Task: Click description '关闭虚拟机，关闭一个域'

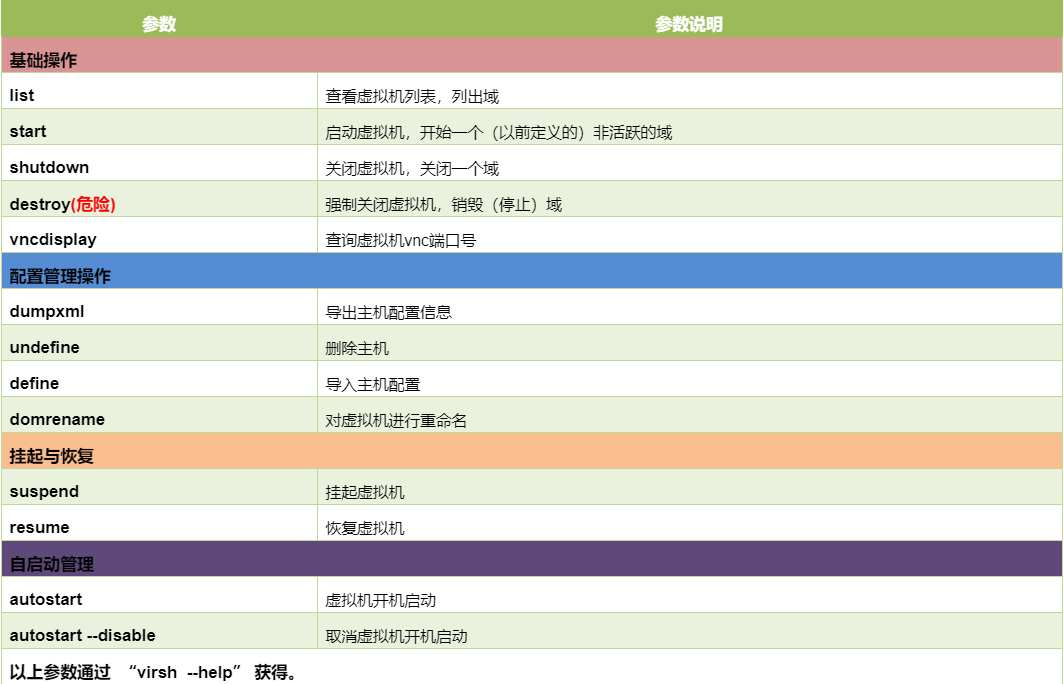Action: click(x=412, y=168)
